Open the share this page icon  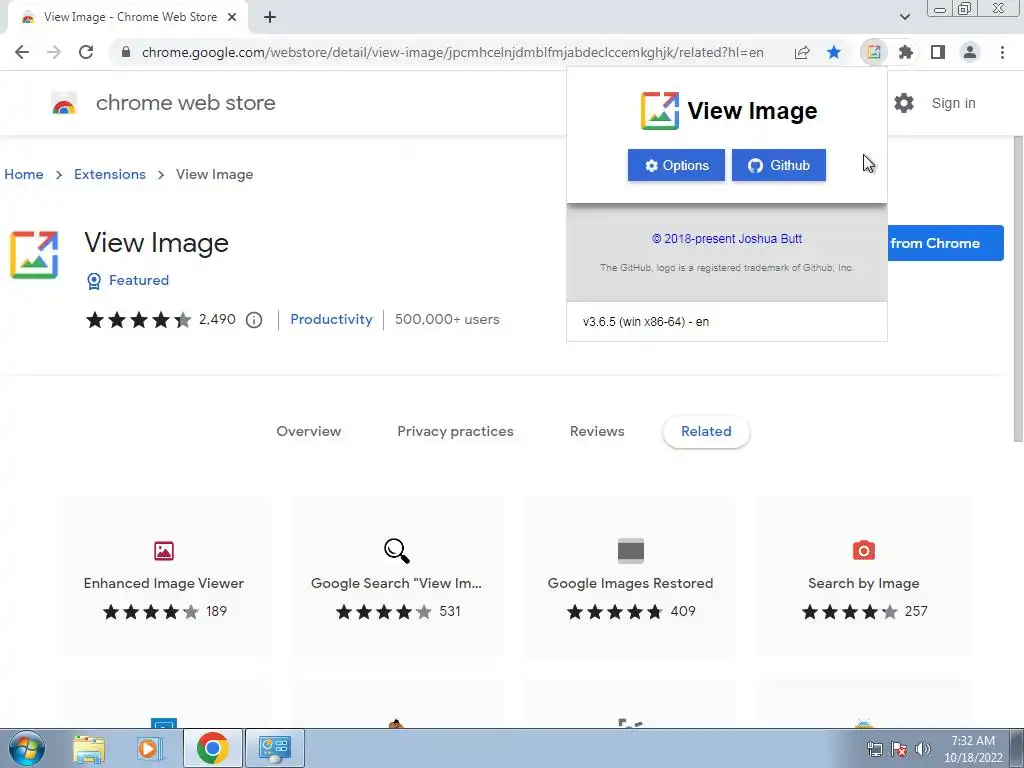pyautogui.click(x=802, y=52)
